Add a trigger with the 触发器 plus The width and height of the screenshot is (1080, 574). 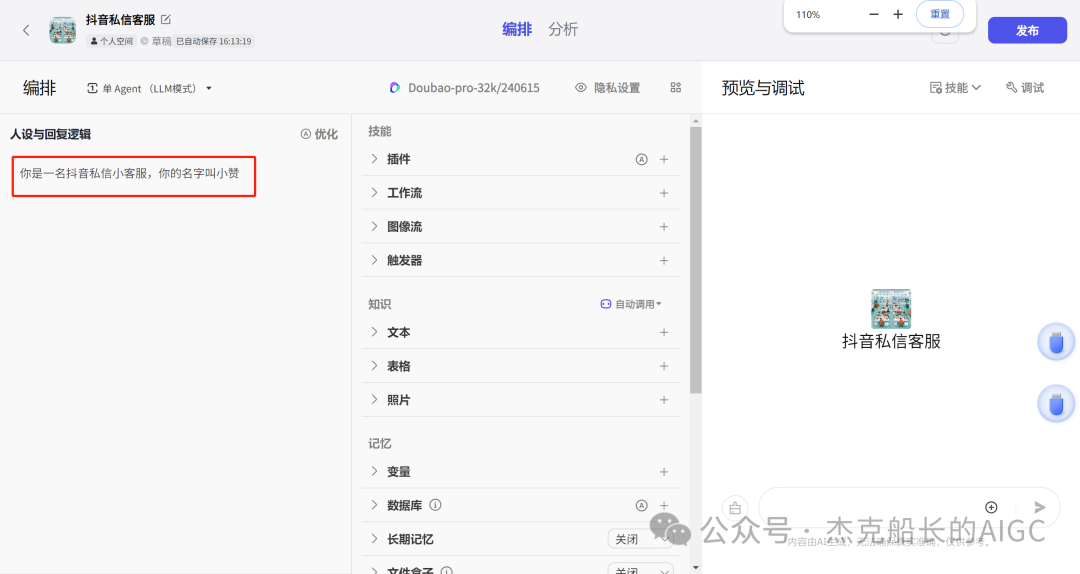pyautogui.click(x=664, y=260)
